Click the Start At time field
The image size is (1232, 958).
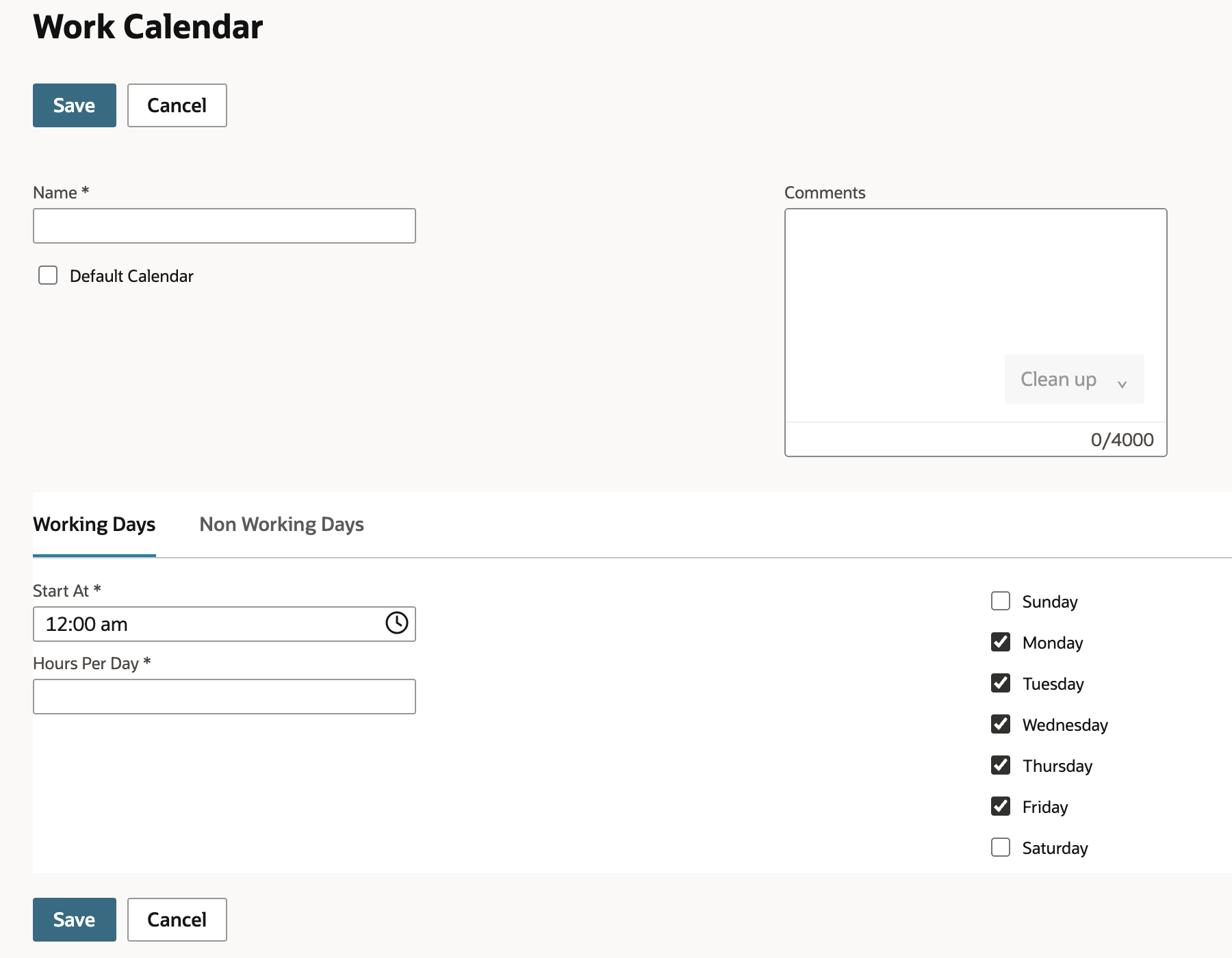point(224,624)
